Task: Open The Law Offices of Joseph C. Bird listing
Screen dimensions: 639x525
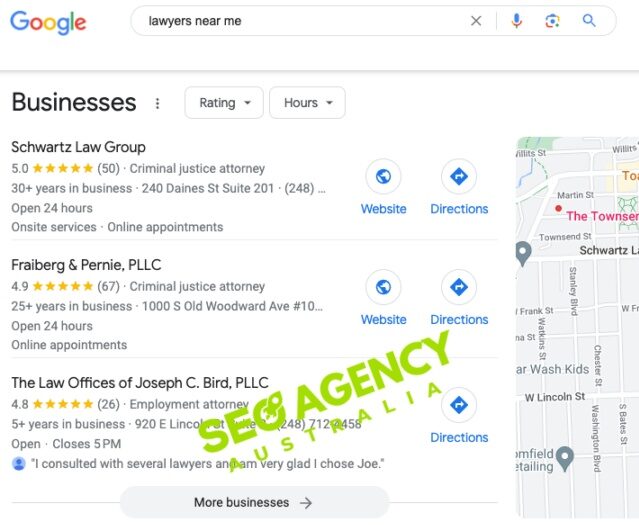Action: pos(140,383)
